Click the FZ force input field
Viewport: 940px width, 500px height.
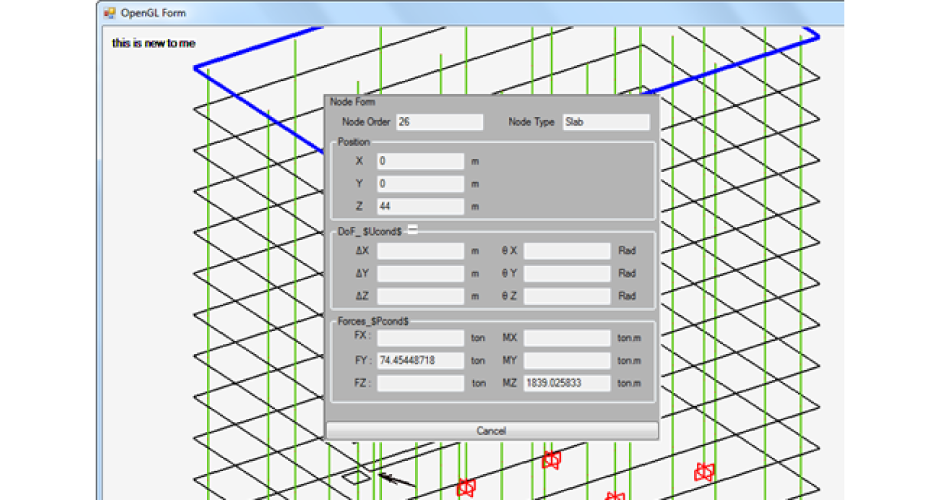420,383
